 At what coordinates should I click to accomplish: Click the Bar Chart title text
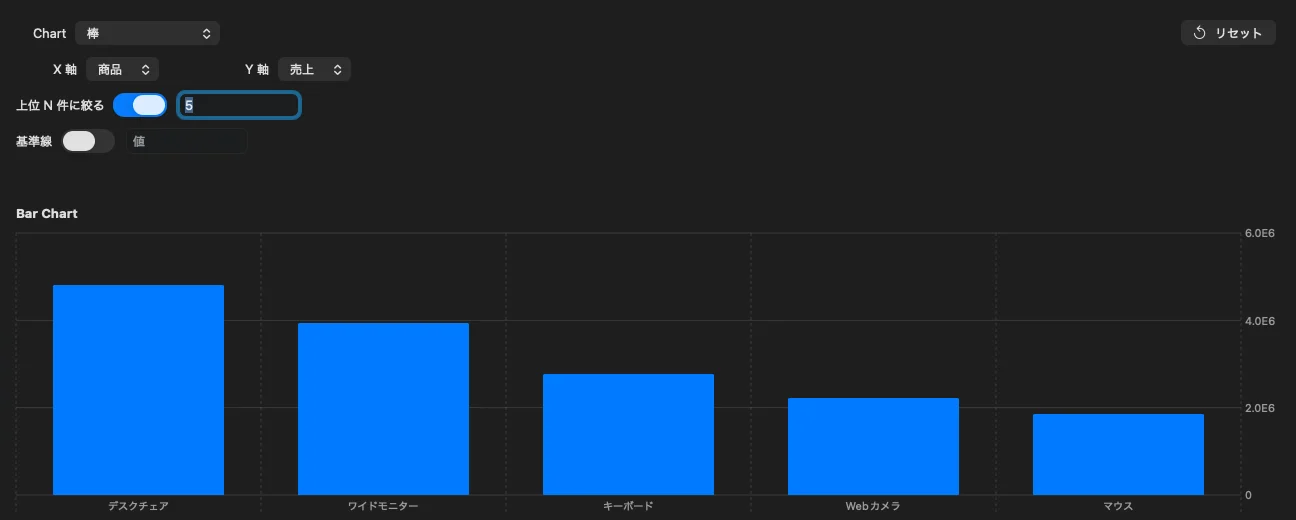coord(47,214)
